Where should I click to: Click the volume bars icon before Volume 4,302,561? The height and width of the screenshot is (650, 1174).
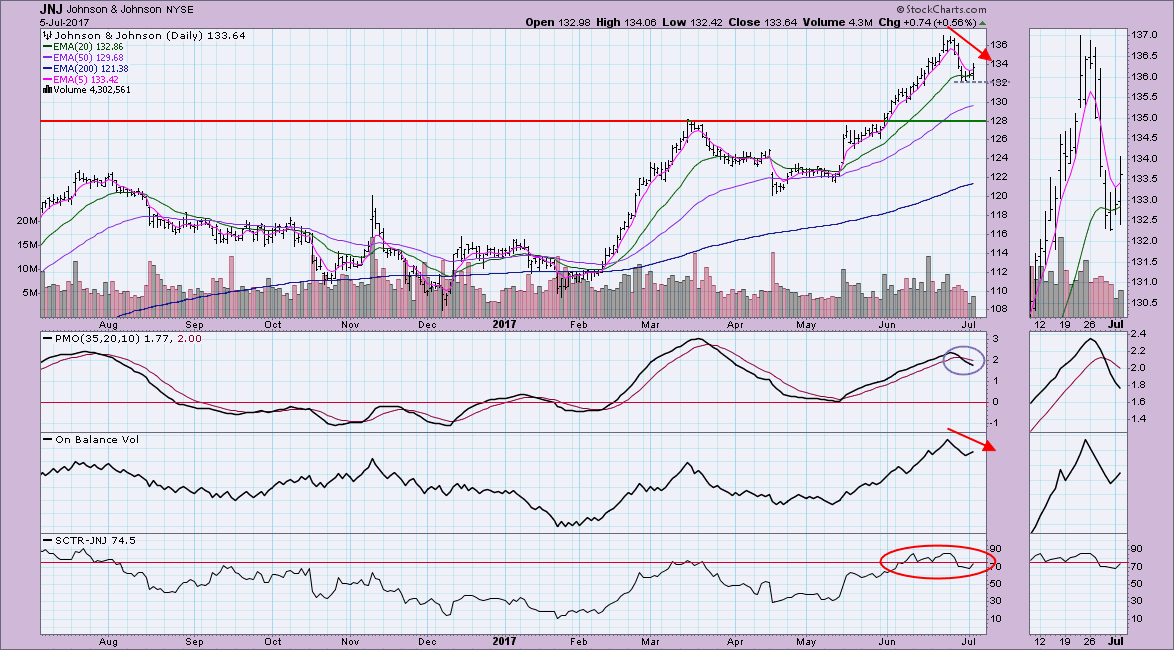(47, 89)
